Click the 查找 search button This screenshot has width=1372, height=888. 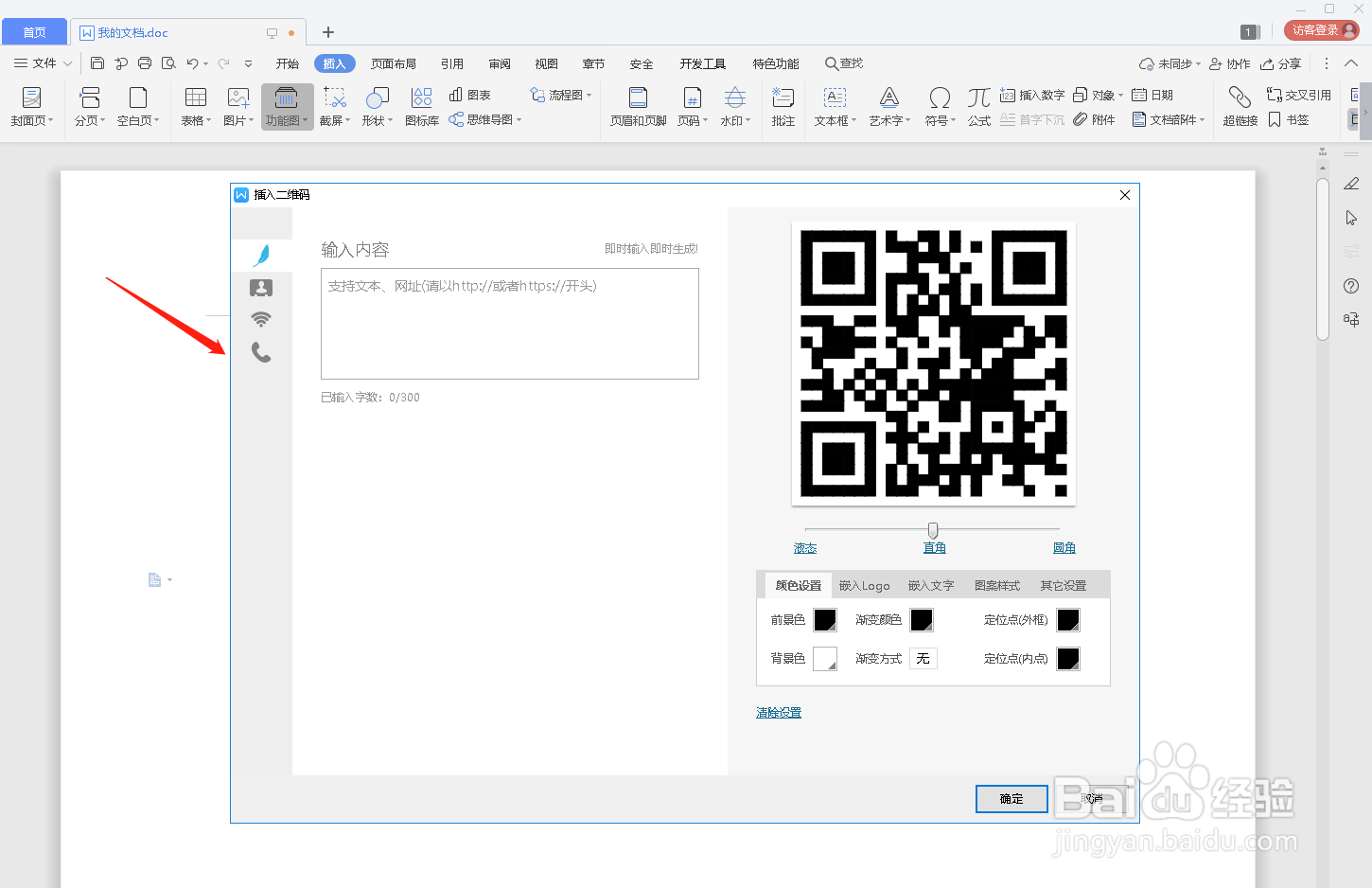click(x=844, y=63)
